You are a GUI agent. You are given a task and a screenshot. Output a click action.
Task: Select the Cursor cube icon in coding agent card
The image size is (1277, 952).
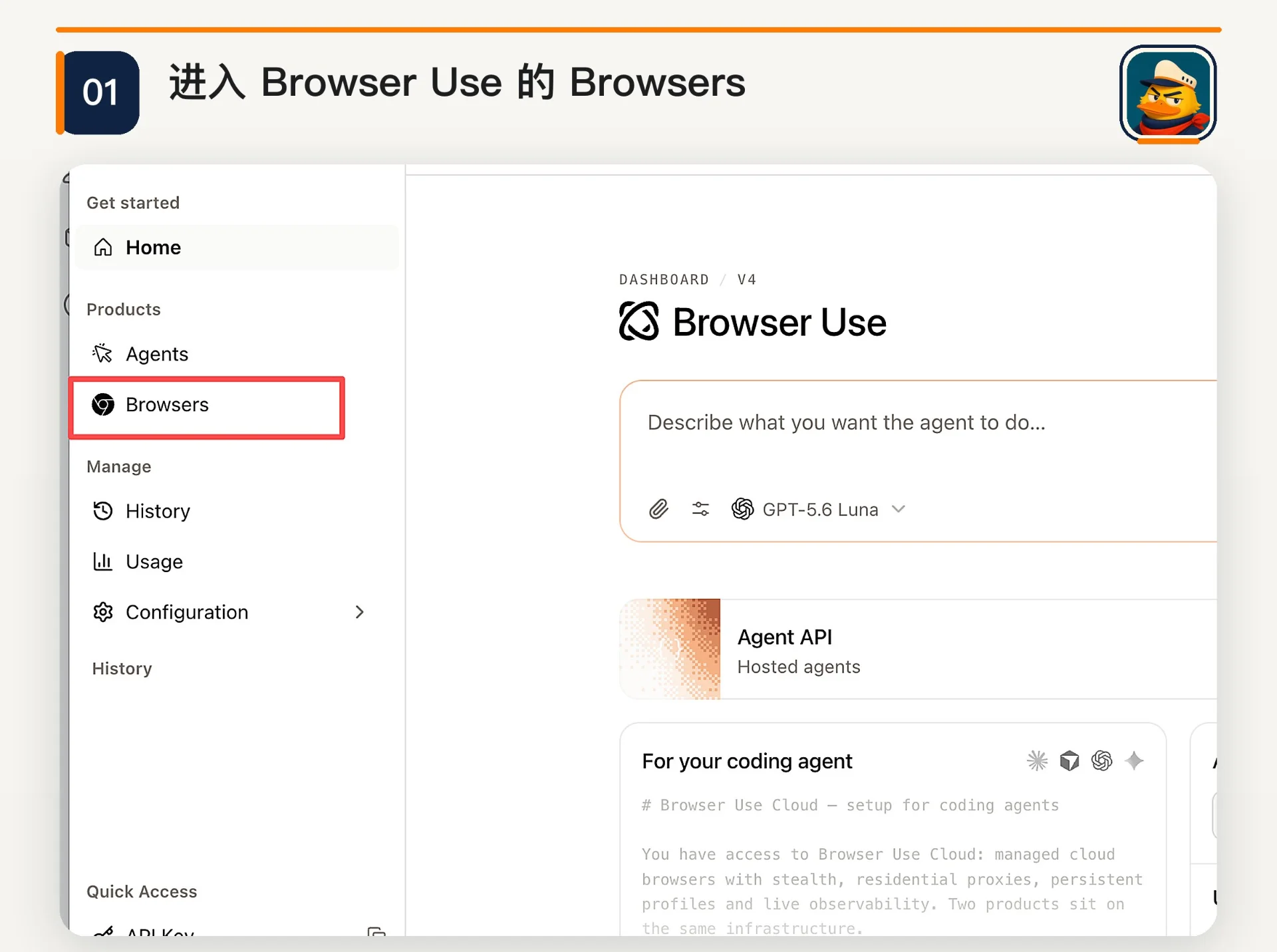(1069, 760)
